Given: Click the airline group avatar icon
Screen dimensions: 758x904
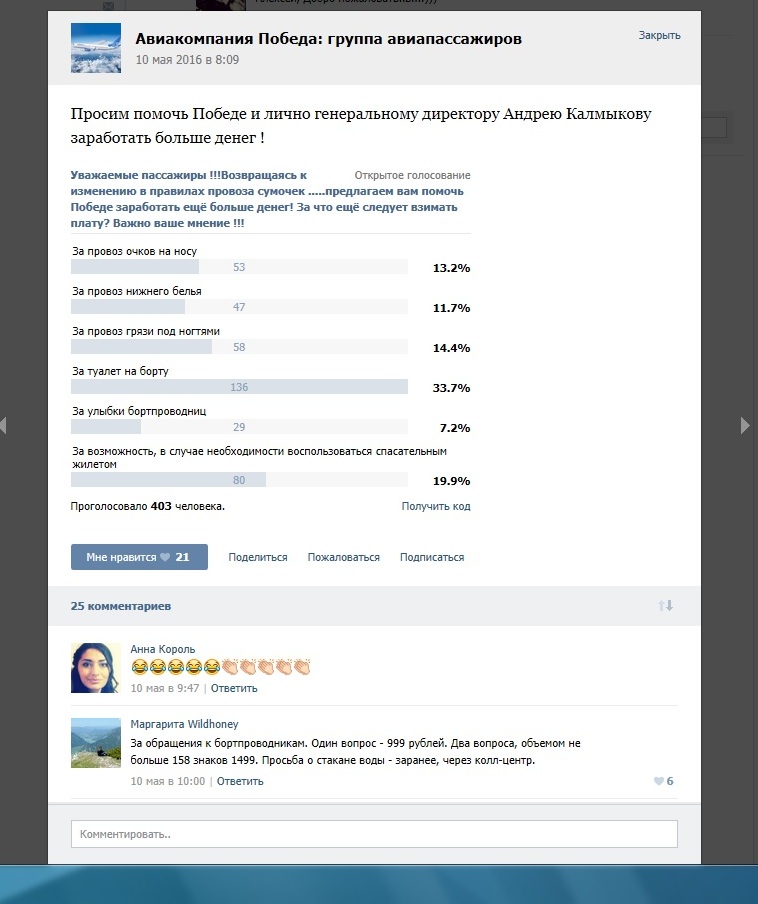Looking at the screenshot, I should (96, 48).
